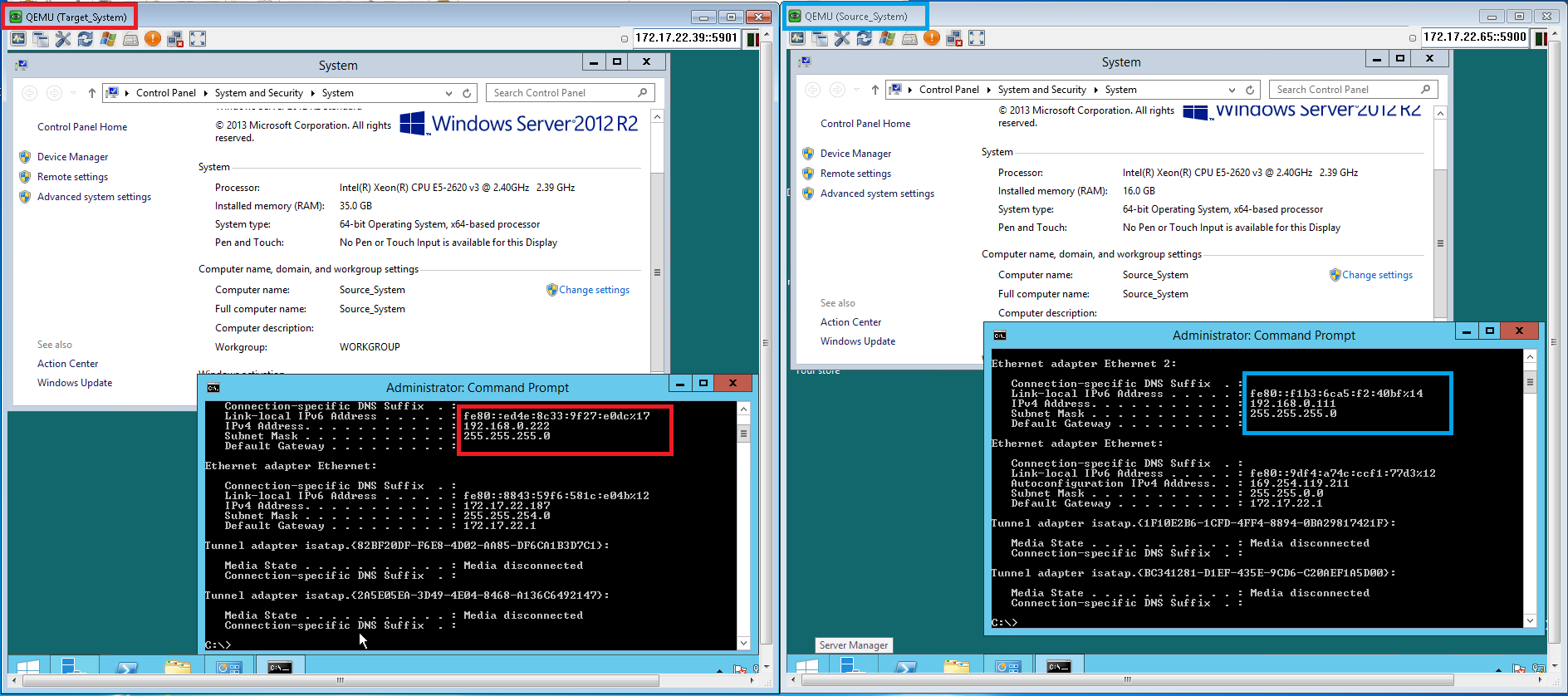Expand address bar dropdown in Source_System System window
This screenshot has width=1568, height=696.
point(1232,90)
